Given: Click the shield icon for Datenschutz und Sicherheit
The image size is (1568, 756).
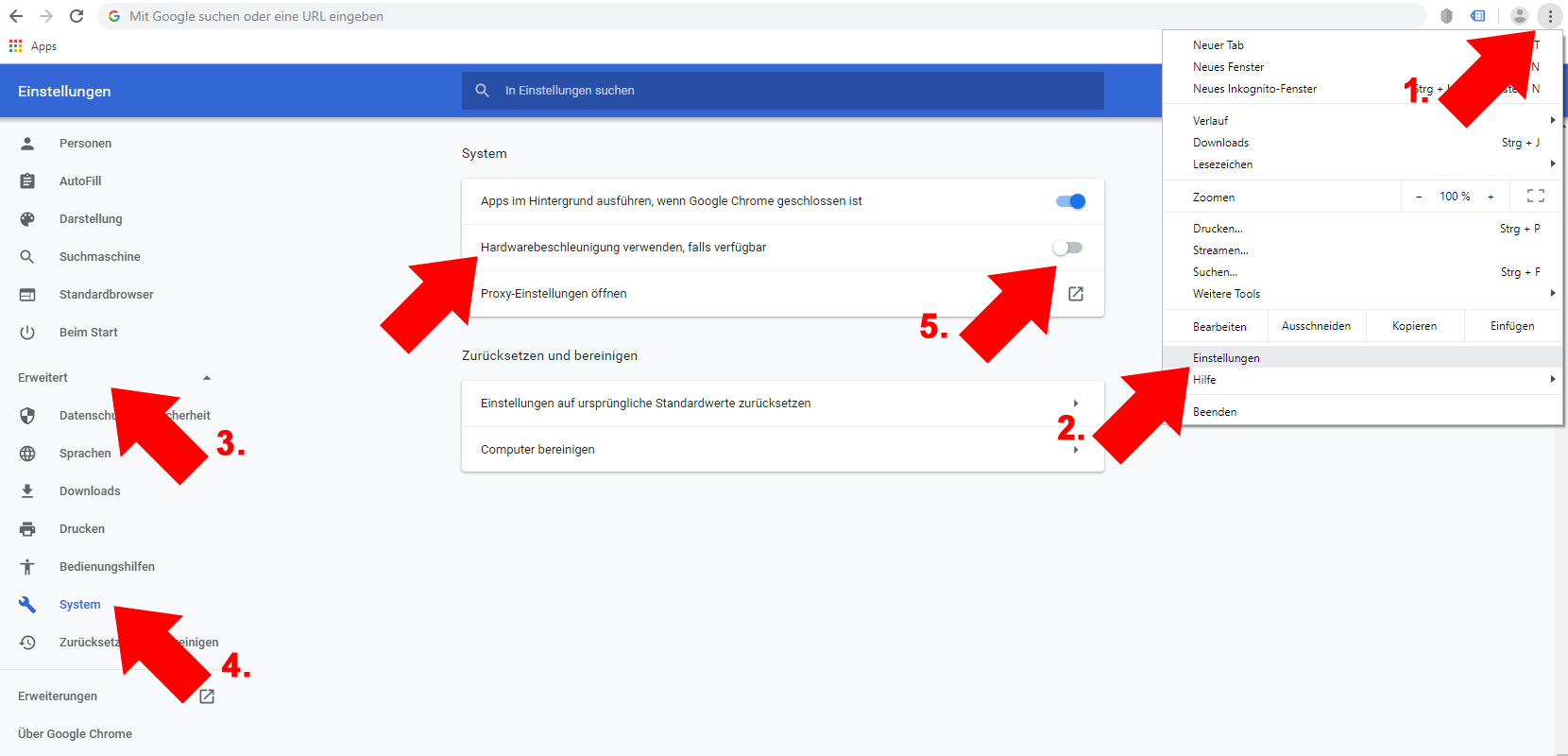Looking at the screenshot, I should coord(27,416).
